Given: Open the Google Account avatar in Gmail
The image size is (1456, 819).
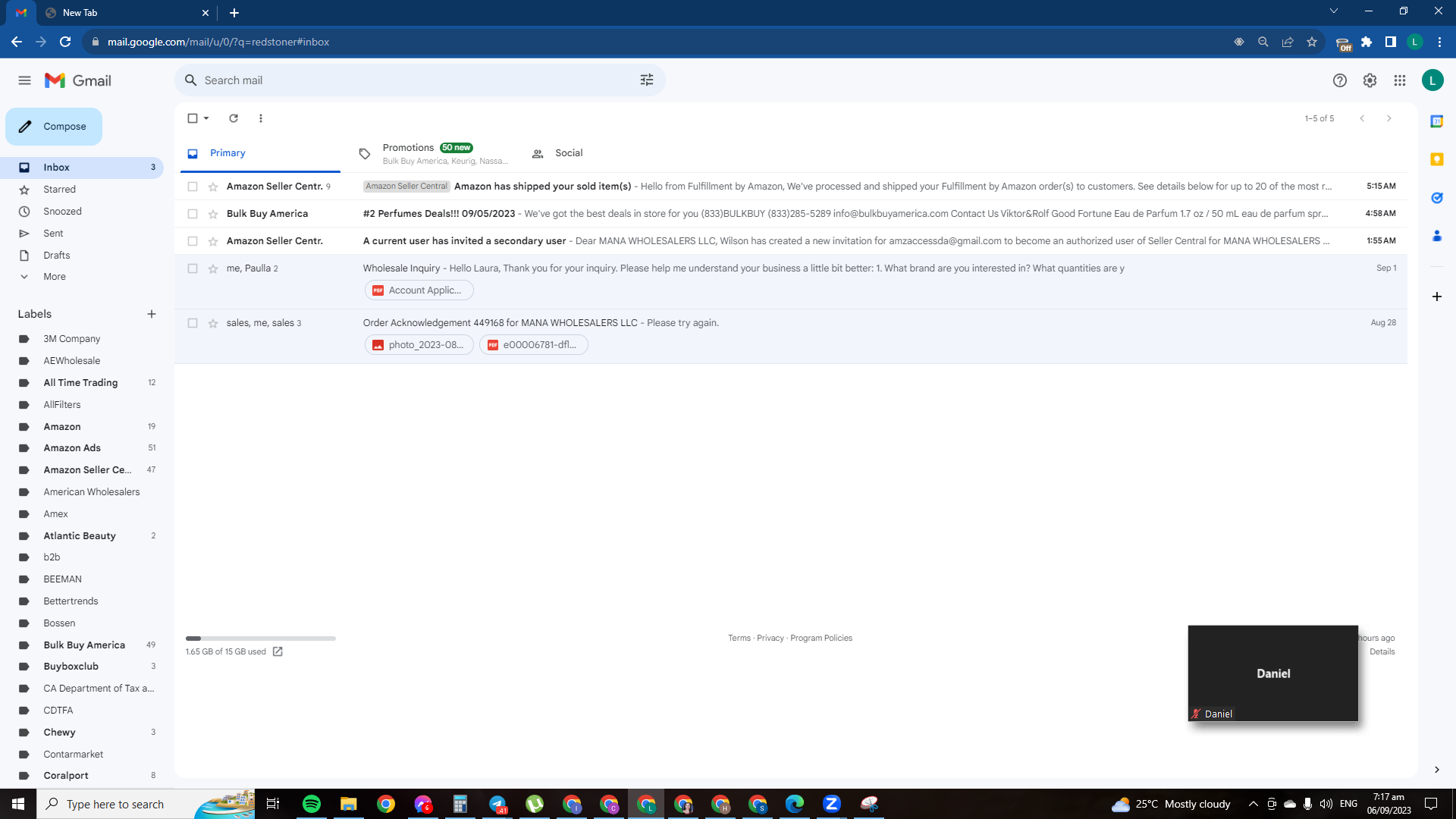Looking at the screenshot, I should (x=1432, y=80).
